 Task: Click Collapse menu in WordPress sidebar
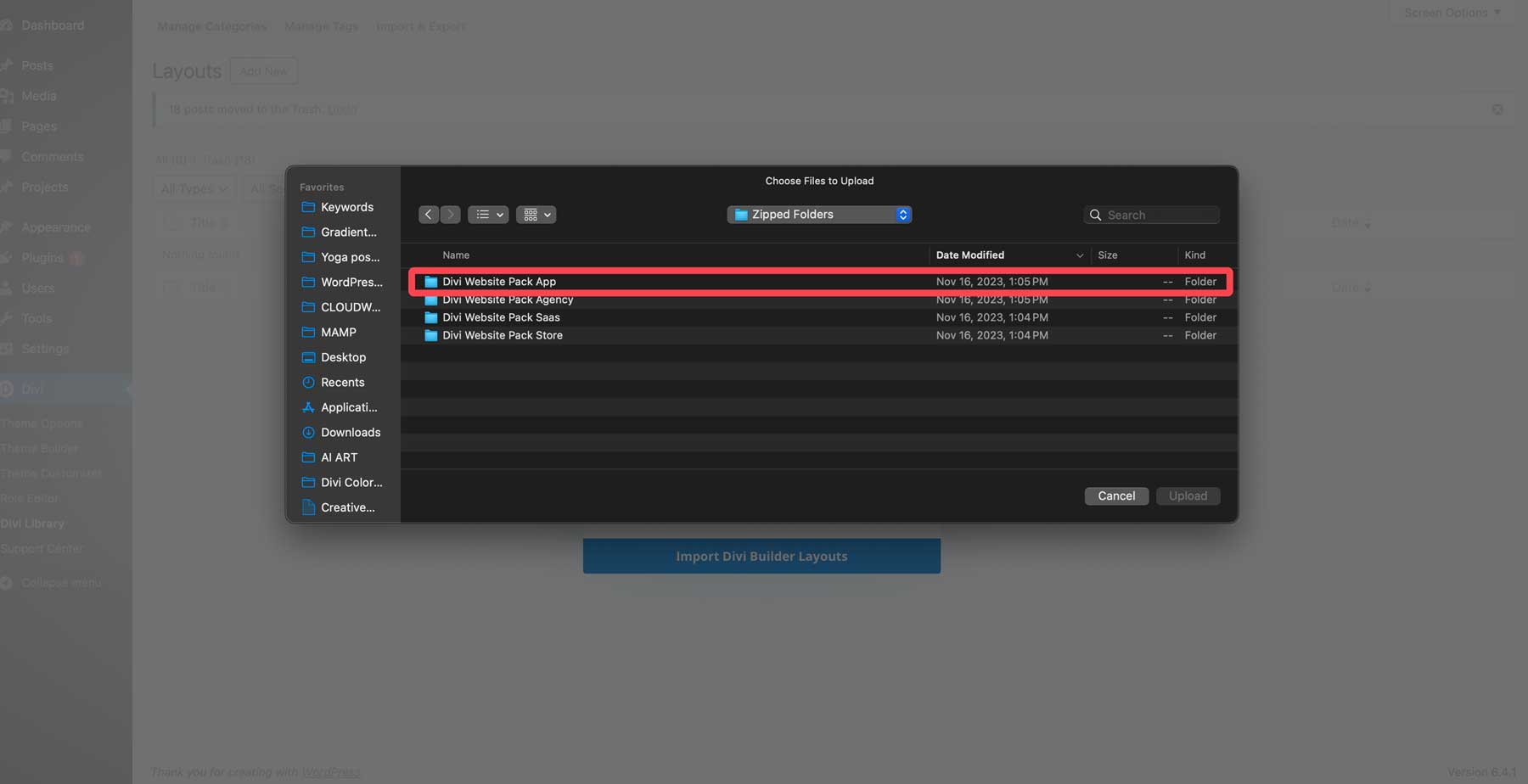click(61, 583)
